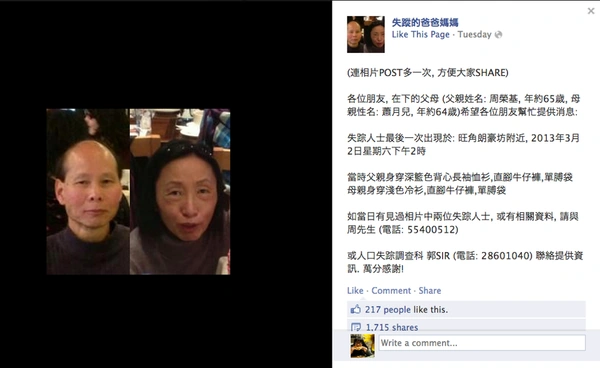Close the photo viewer with the X
Screen dimensions: 600x368
click(x=591, y=11)
